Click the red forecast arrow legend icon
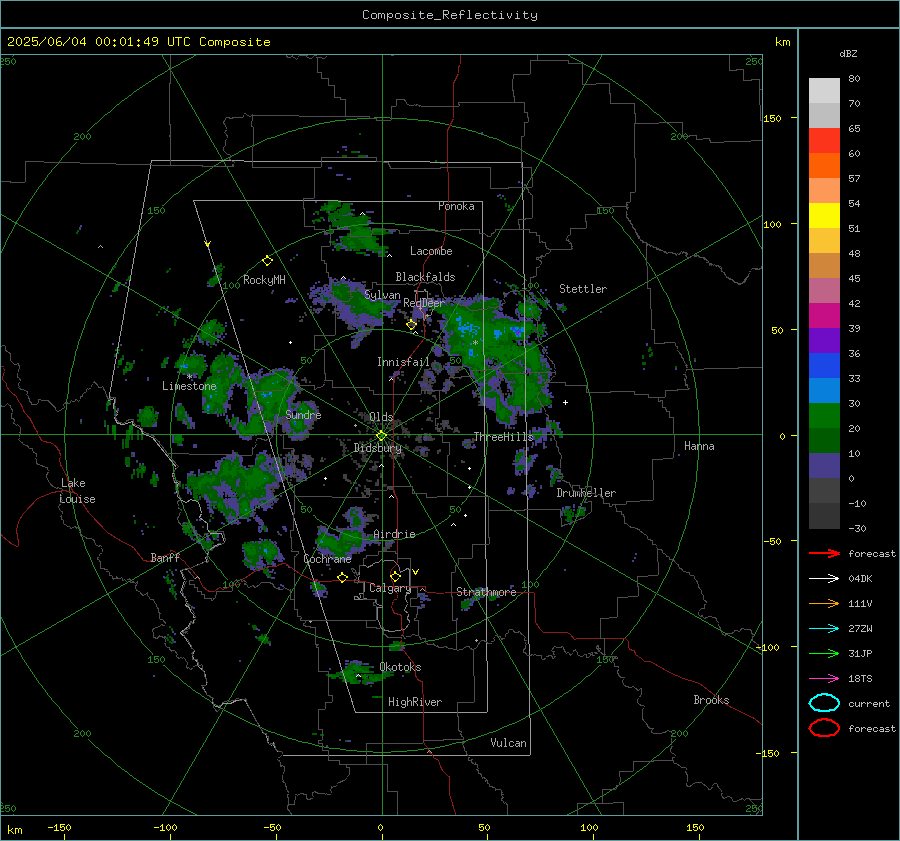The height and width of the screenshot is (841, 900). pyautogui.click(x=824, y=553)
